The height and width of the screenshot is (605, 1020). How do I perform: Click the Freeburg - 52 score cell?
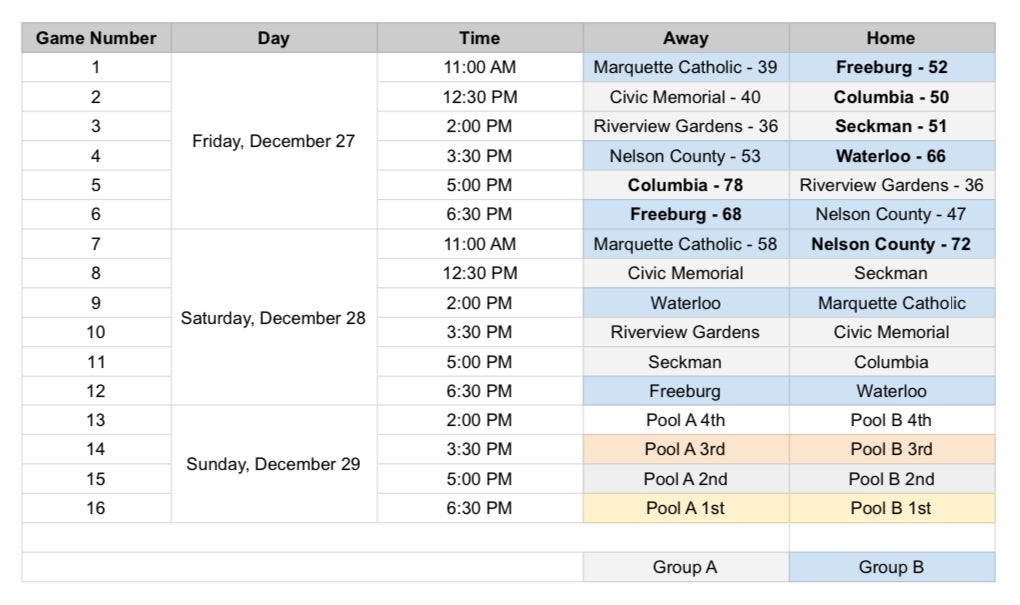pos(891,68)
